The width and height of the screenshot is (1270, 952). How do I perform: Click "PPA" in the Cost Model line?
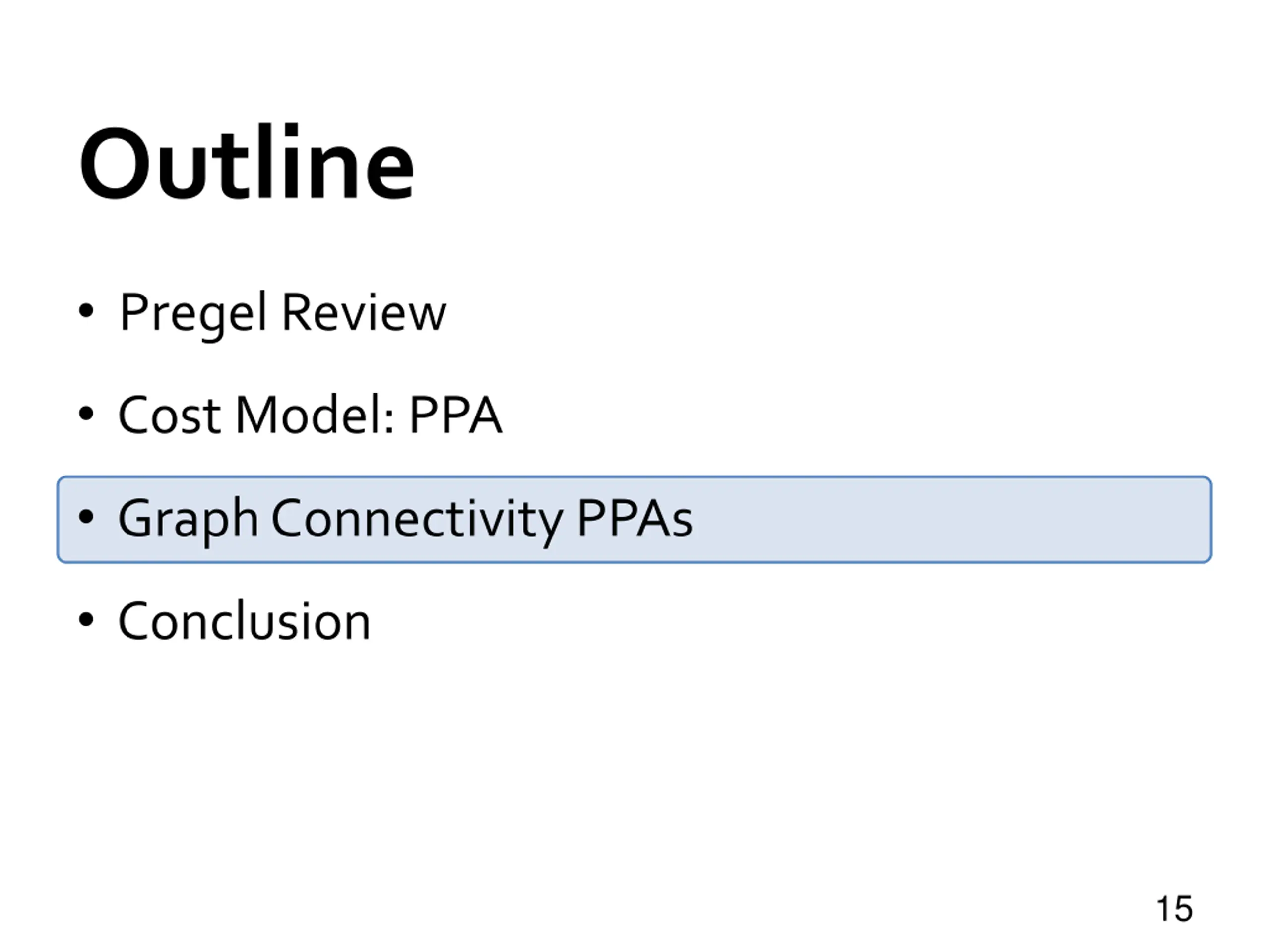(x=455, y=415)
